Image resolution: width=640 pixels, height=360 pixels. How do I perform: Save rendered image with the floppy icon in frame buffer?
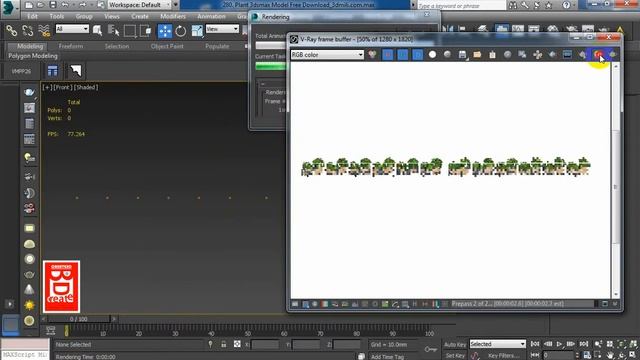click(462, 54)
